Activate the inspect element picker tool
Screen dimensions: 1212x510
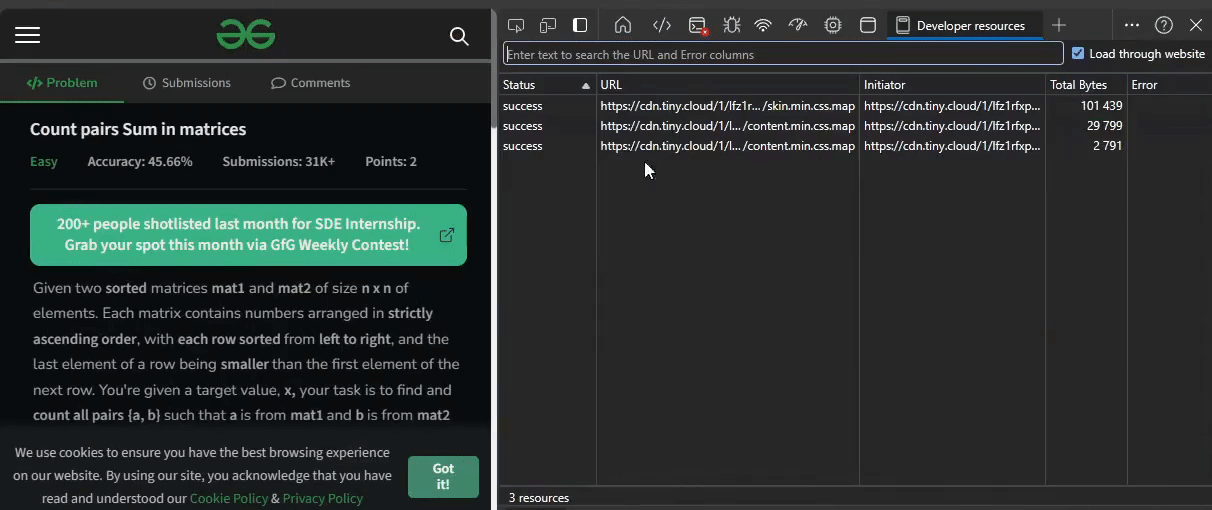pos(516,25)
